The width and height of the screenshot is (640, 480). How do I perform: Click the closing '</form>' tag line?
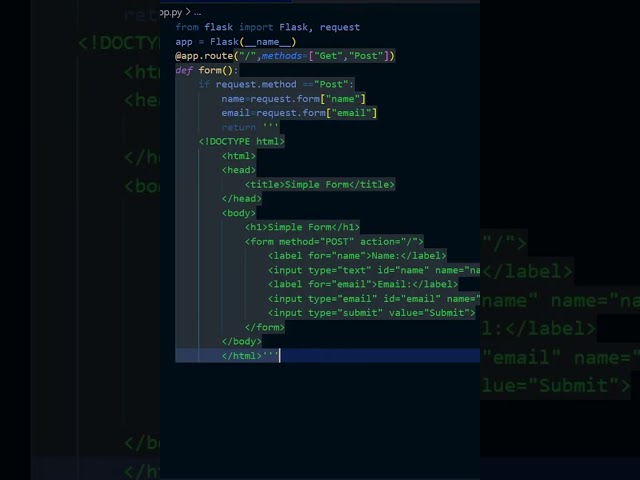pos(264,327)
